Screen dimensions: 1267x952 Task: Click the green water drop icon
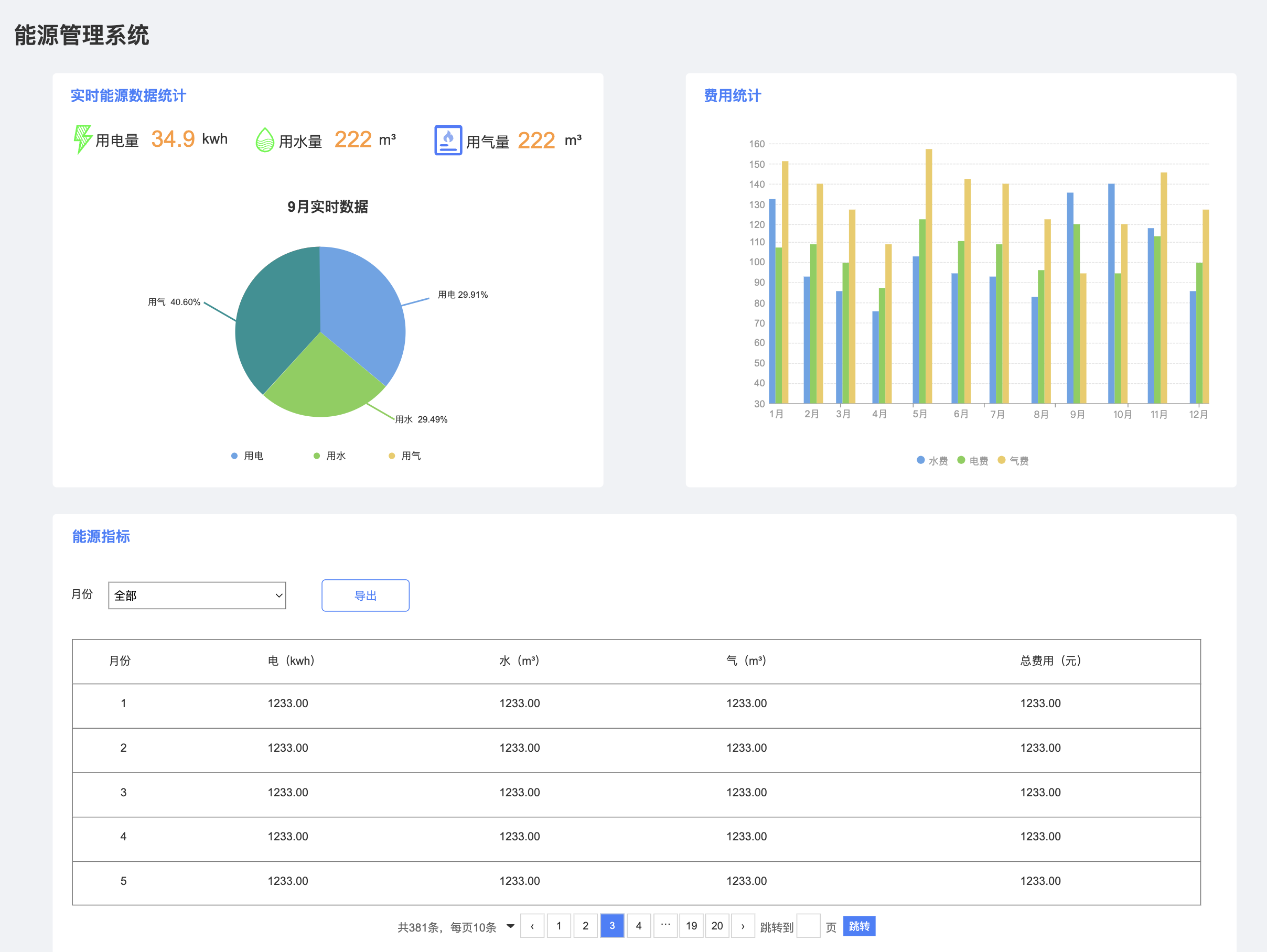(265, 139)
